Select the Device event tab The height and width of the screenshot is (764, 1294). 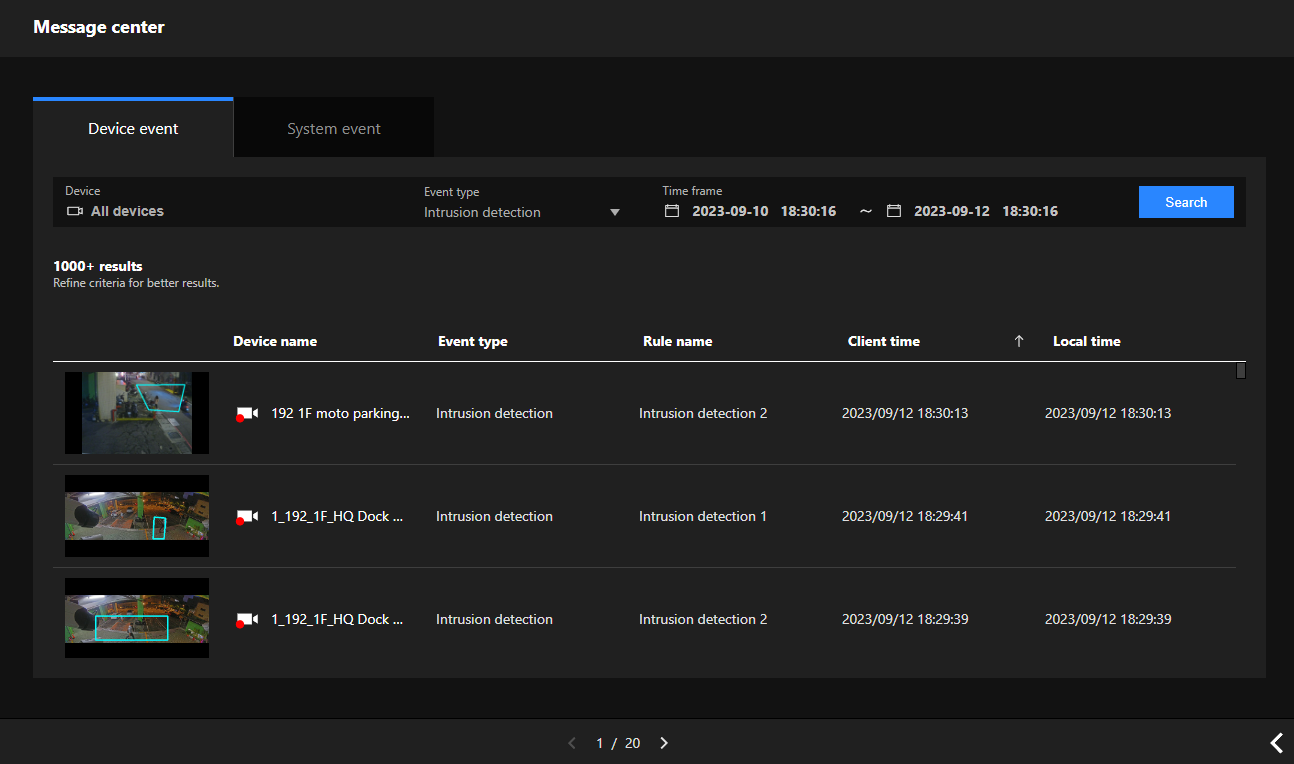(x=133, y=128)
